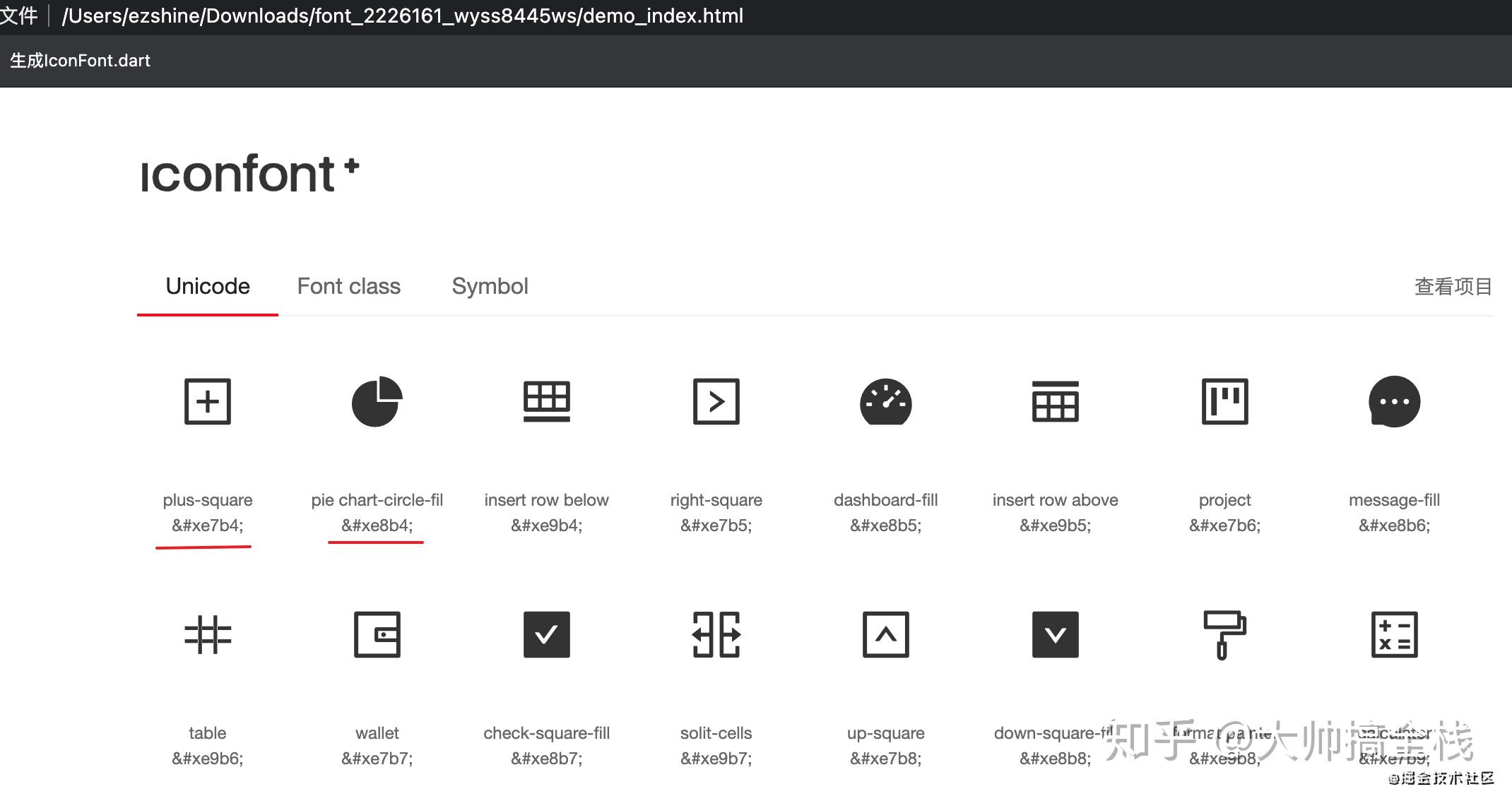This screenshot has width=1512, height=801.
Task: Click the insert row above icon
Action: (x=1055, y=401)
